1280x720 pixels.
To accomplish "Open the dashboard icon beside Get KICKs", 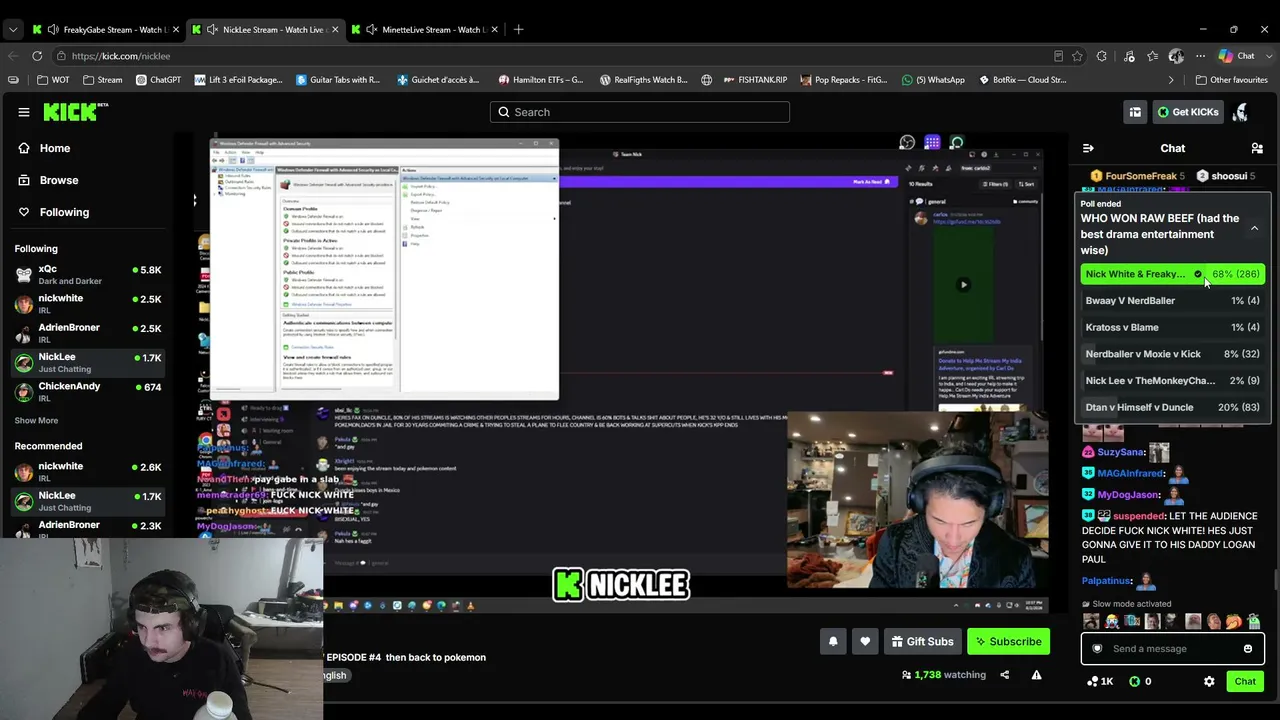I will [1135, 112].
